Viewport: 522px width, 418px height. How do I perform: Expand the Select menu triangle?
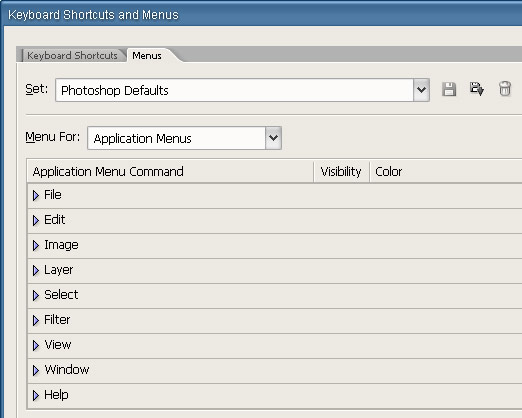click(x=36, y=295)
